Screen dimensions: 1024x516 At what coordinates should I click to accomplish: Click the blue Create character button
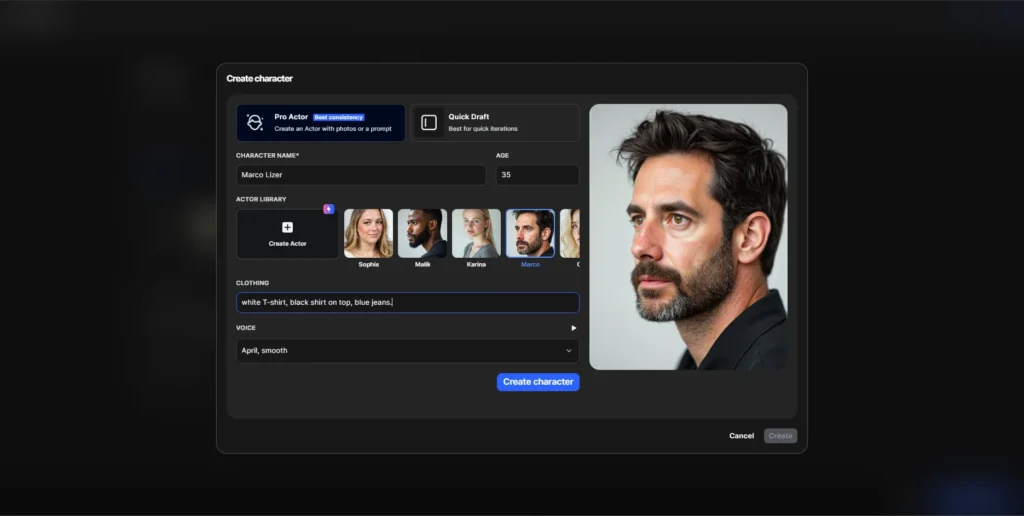point(538,382)
